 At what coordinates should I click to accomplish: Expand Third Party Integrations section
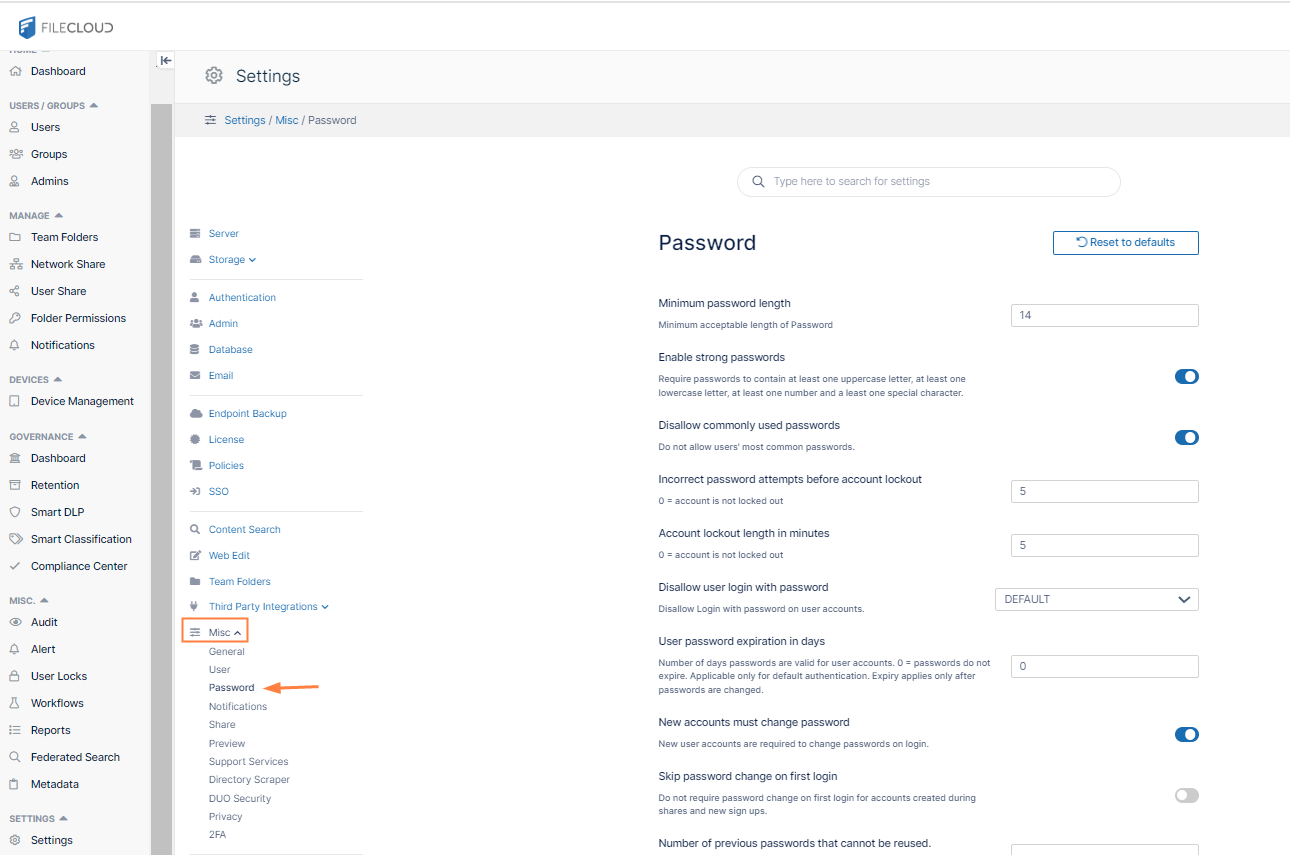pos(268,607)
